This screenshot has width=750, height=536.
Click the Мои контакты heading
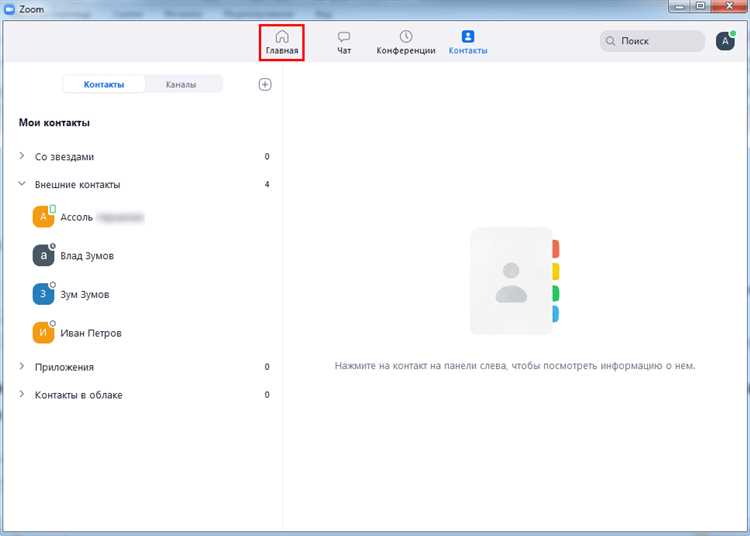(x=54, y=122)
